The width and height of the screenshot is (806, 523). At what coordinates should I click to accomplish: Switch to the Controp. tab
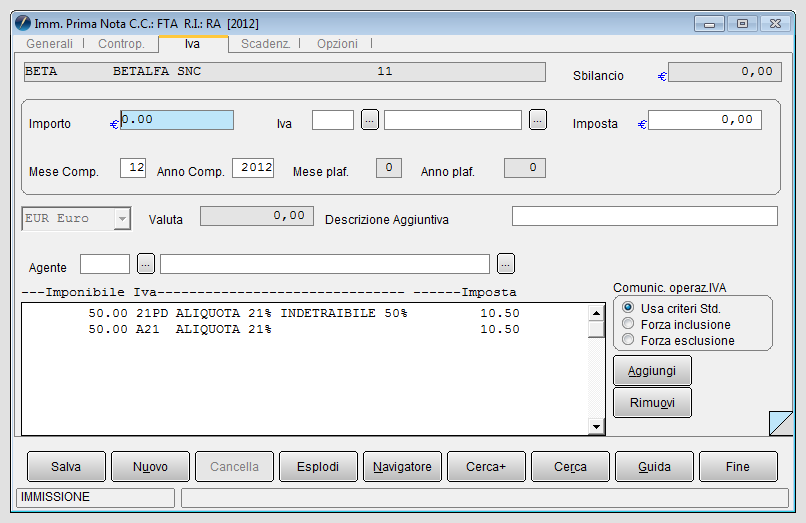[121, 44]
